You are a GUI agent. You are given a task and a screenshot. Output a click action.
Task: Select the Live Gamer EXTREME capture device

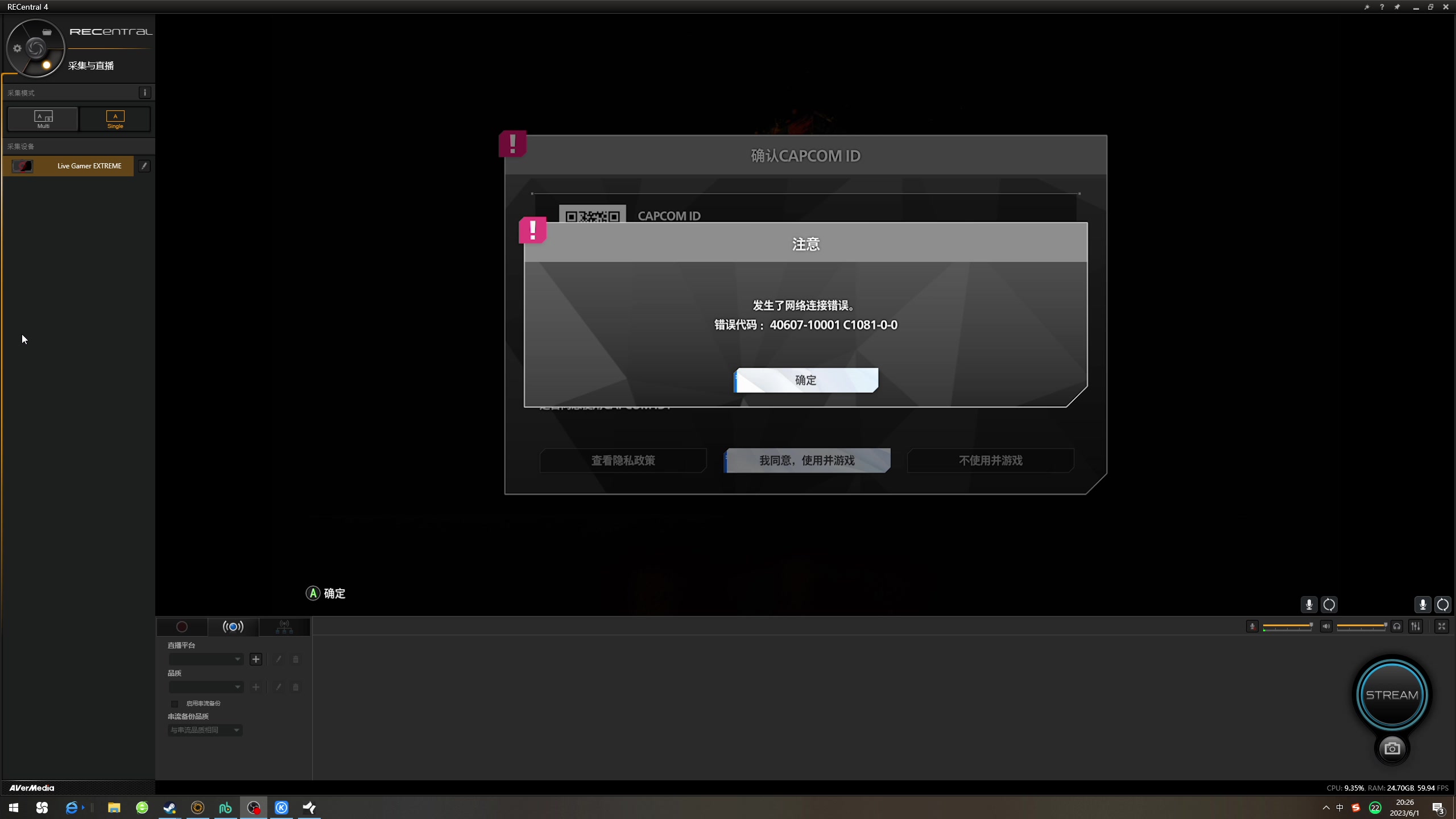pyautogui.click(x=68, y=166)
